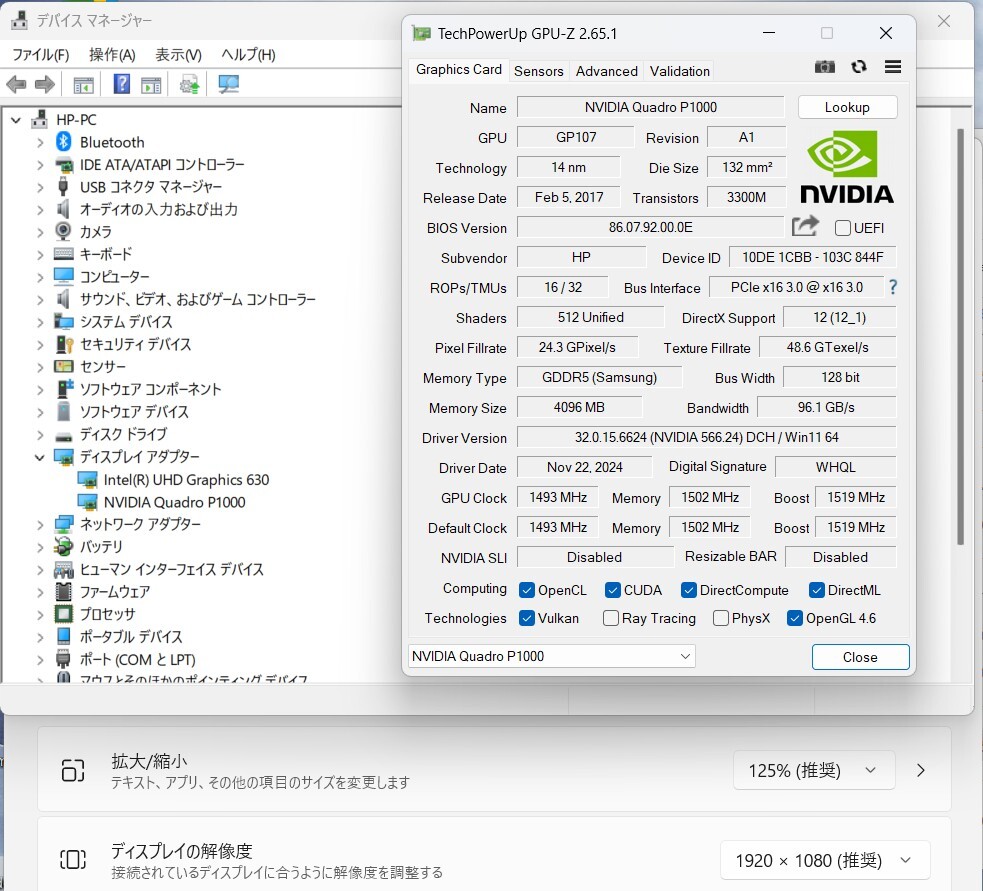Expand the システム デバイス node
The width and height of the screenshot is (983, 891).
pos(39,322)
